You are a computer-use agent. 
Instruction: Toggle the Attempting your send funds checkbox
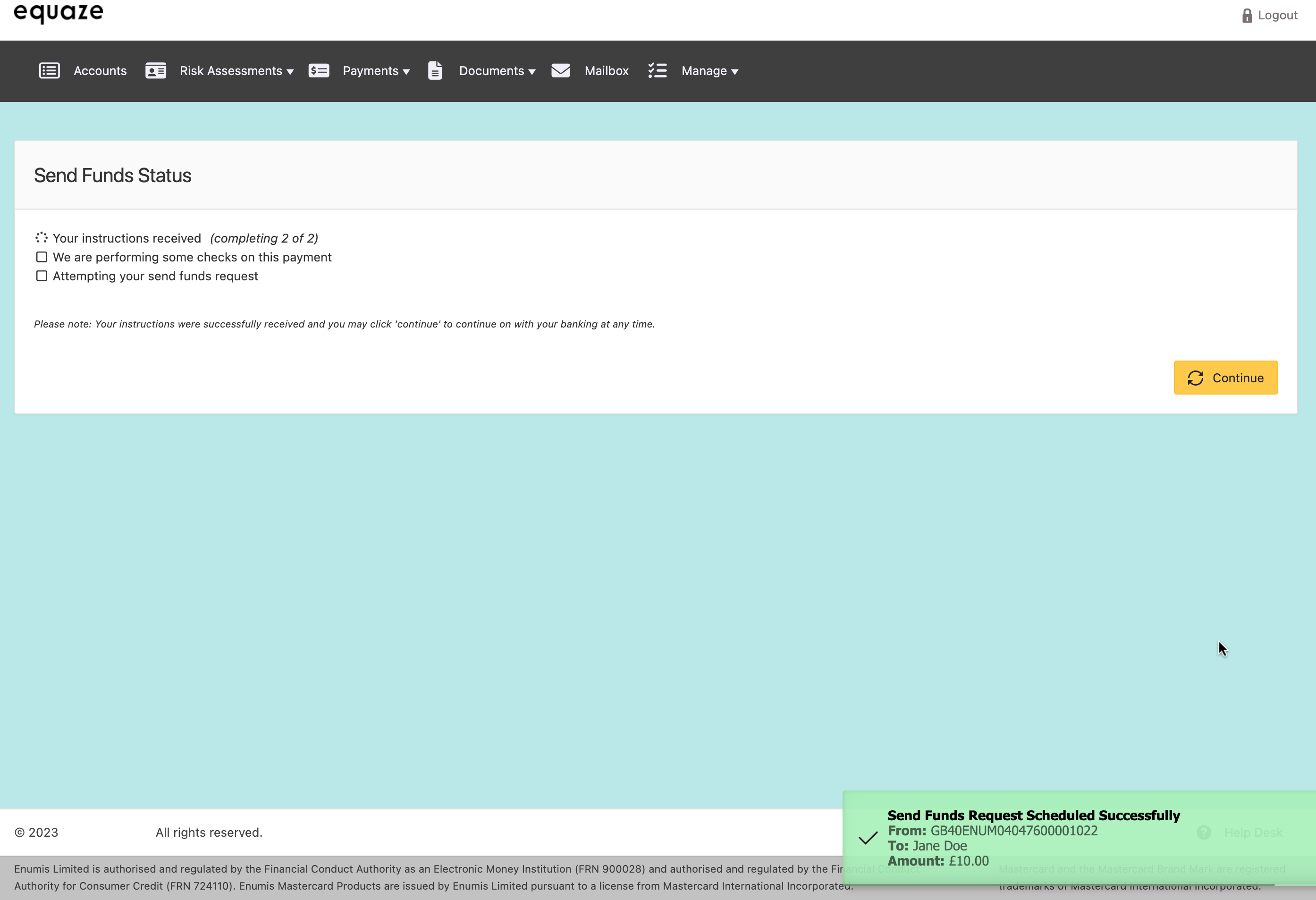pos(42,276)
